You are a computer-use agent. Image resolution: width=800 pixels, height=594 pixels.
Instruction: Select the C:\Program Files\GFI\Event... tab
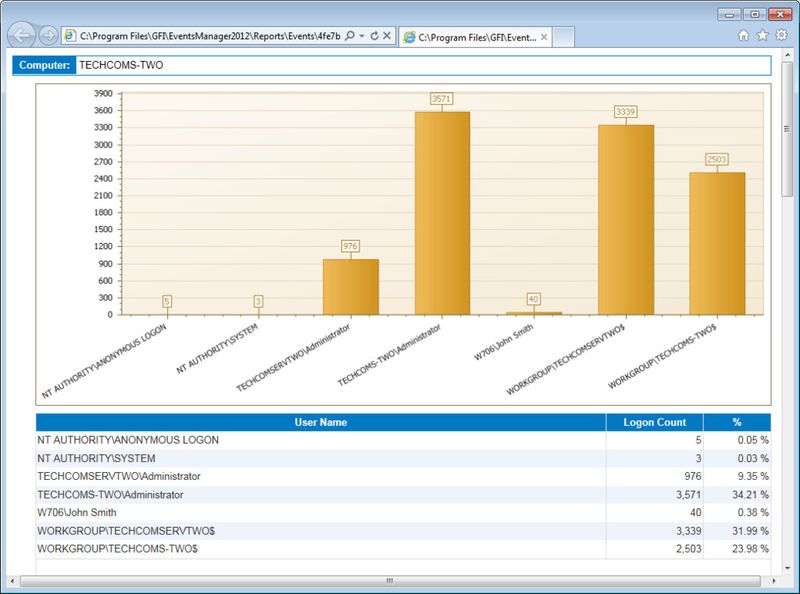click(476, 37)
